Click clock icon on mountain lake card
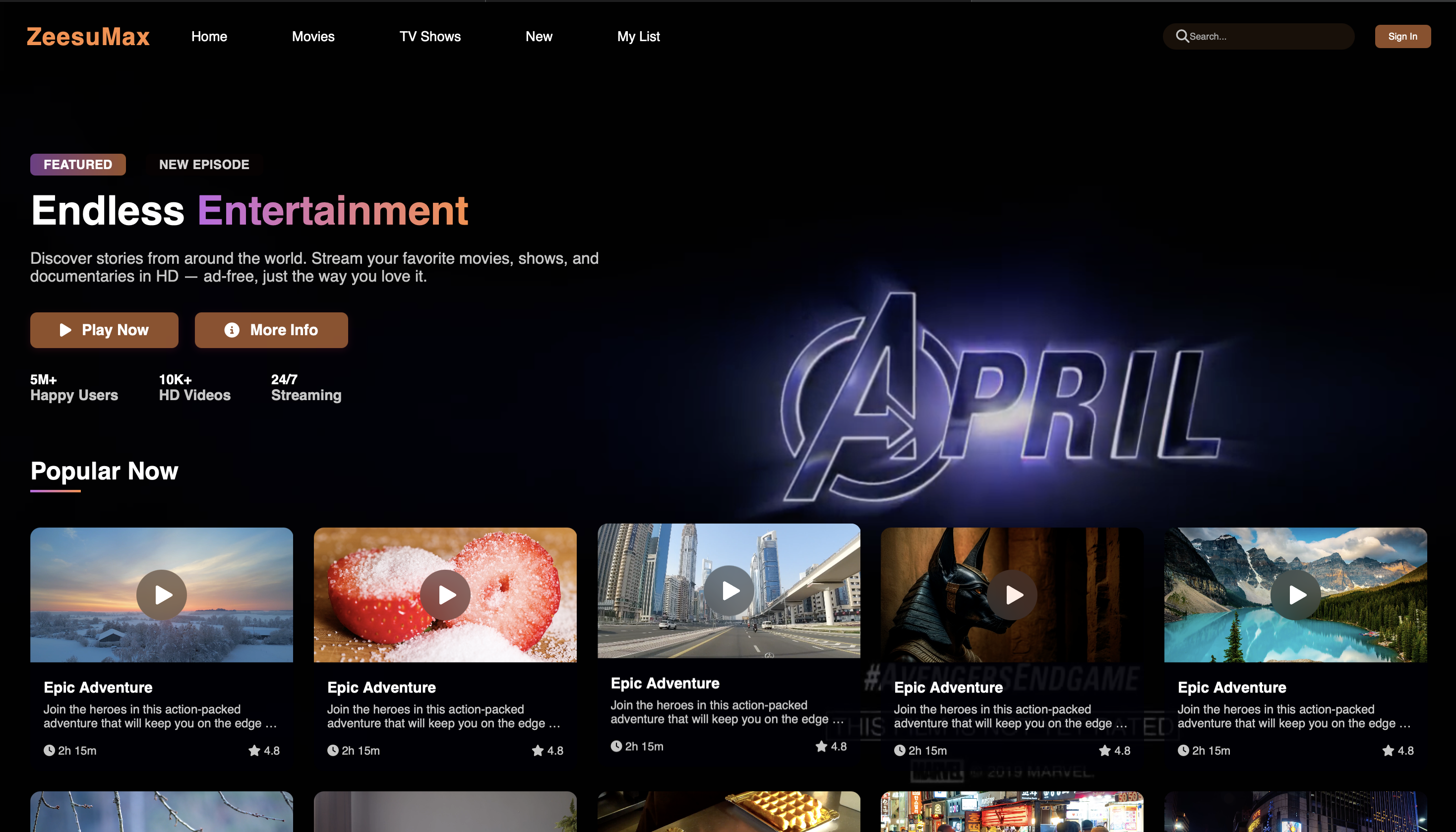The image size is (1456, 832). click(1183, 750)
